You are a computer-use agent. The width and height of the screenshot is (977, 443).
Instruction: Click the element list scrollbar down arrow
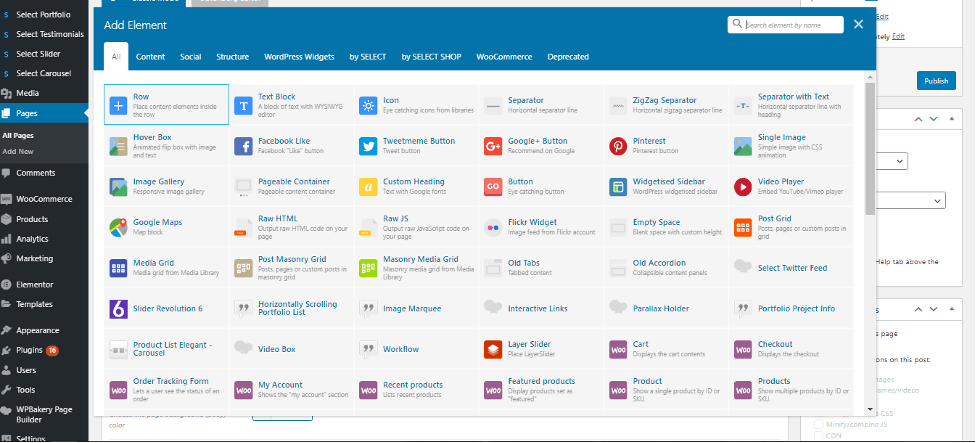pos(870,409)
